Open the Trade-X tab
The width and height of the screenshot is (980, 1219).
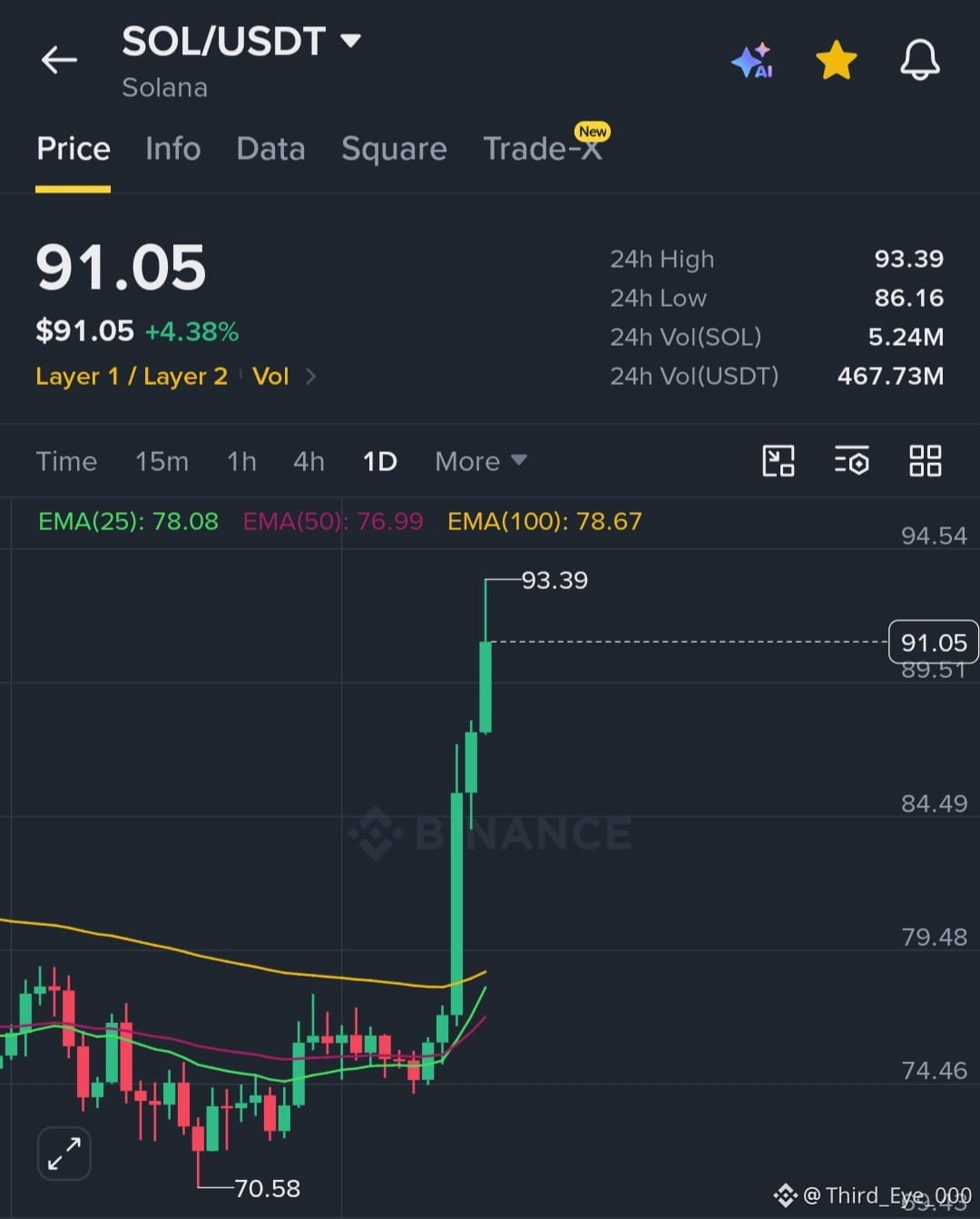(543, 148)
